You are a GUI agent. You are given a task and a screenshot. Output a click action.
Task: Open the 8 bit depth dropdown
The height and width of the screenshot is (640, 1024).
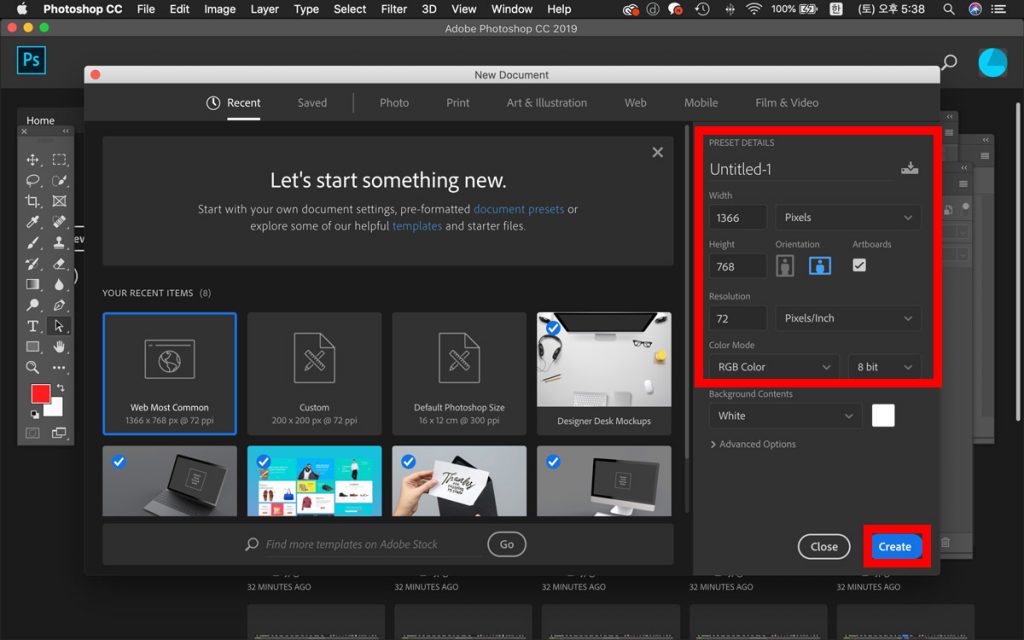click(884, 367)
